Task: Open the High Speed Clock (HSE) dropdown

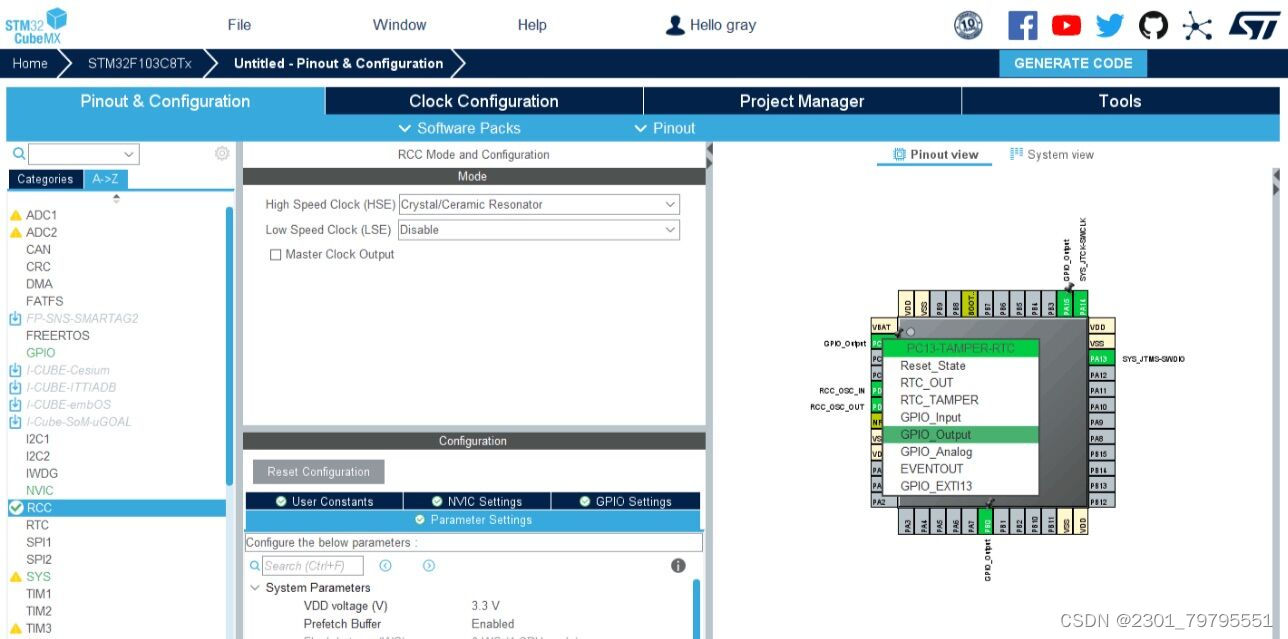Action: coord(539,204)
